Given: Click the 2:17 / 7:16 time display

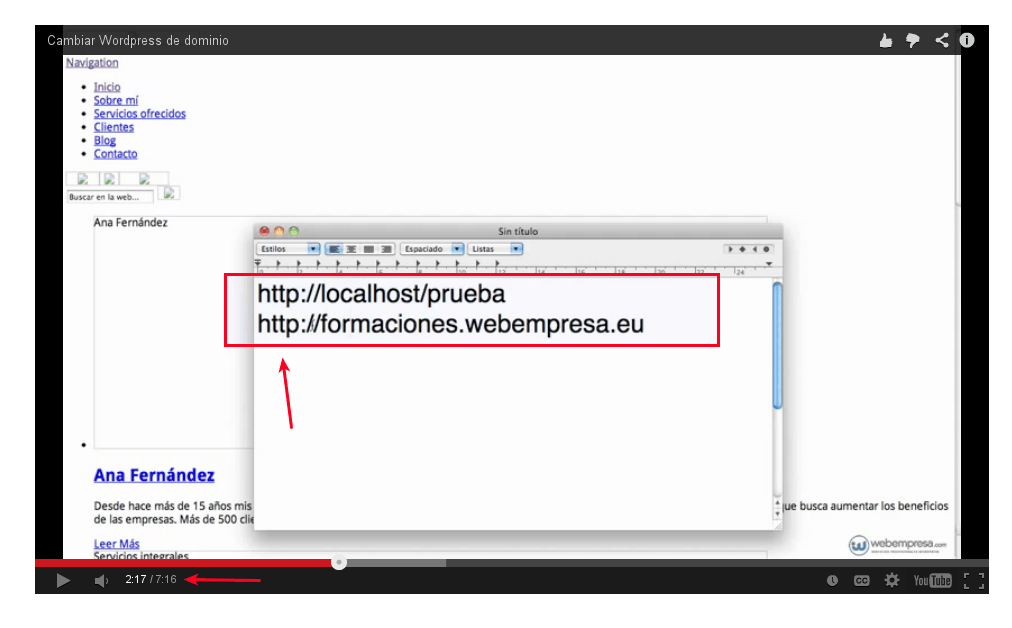Looking at the screenshot, I should [x=150, y=580].
